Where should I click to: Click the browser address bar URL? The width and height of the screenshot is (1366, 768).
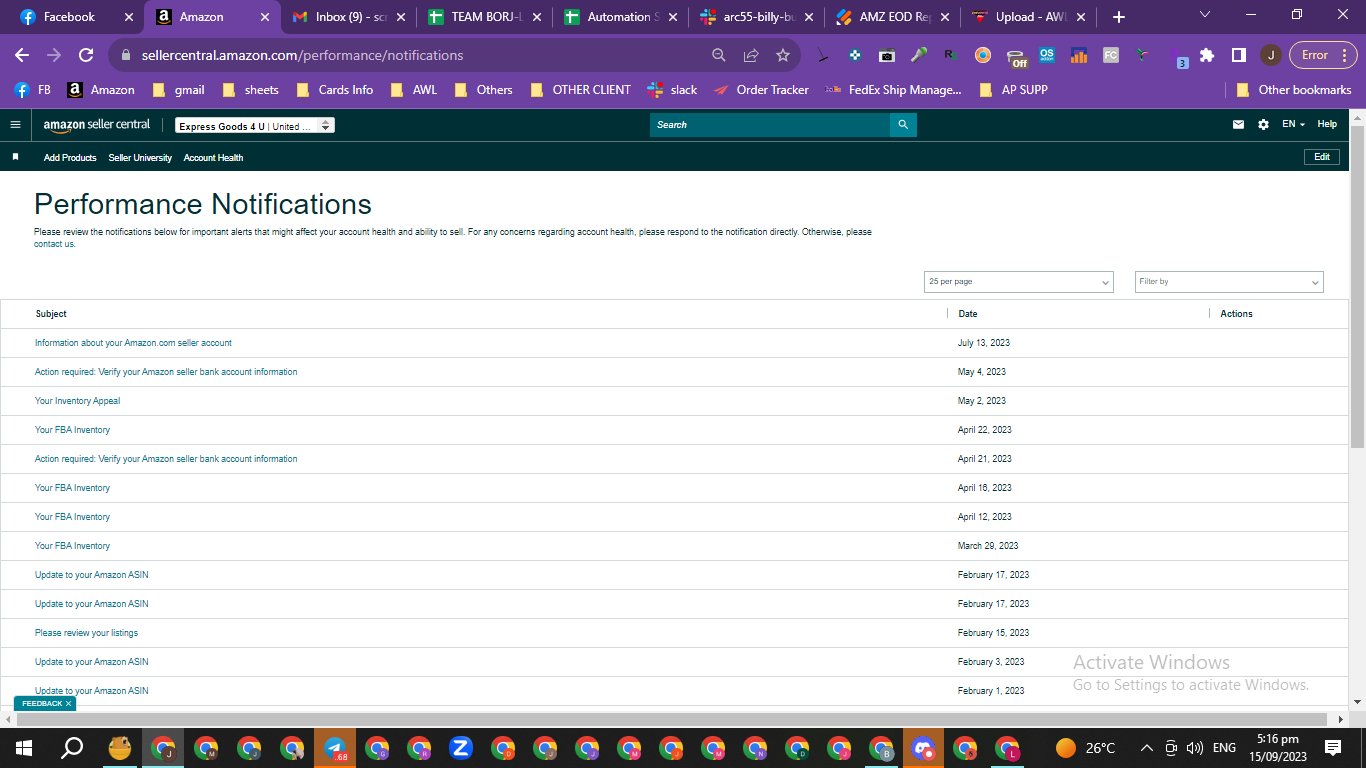[x=303, y=55]
